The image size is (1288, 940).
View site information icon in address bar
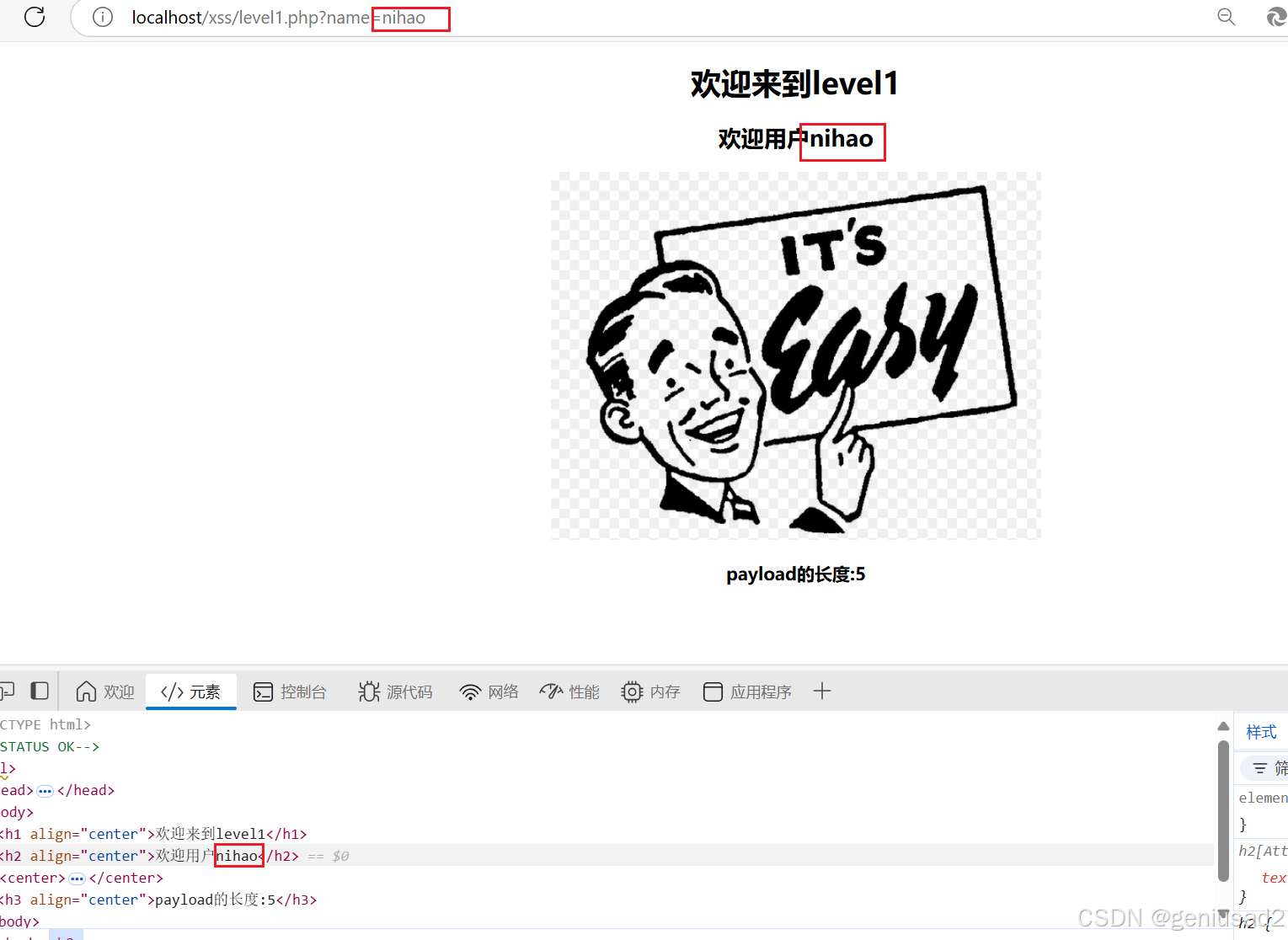tap(103, 17)
